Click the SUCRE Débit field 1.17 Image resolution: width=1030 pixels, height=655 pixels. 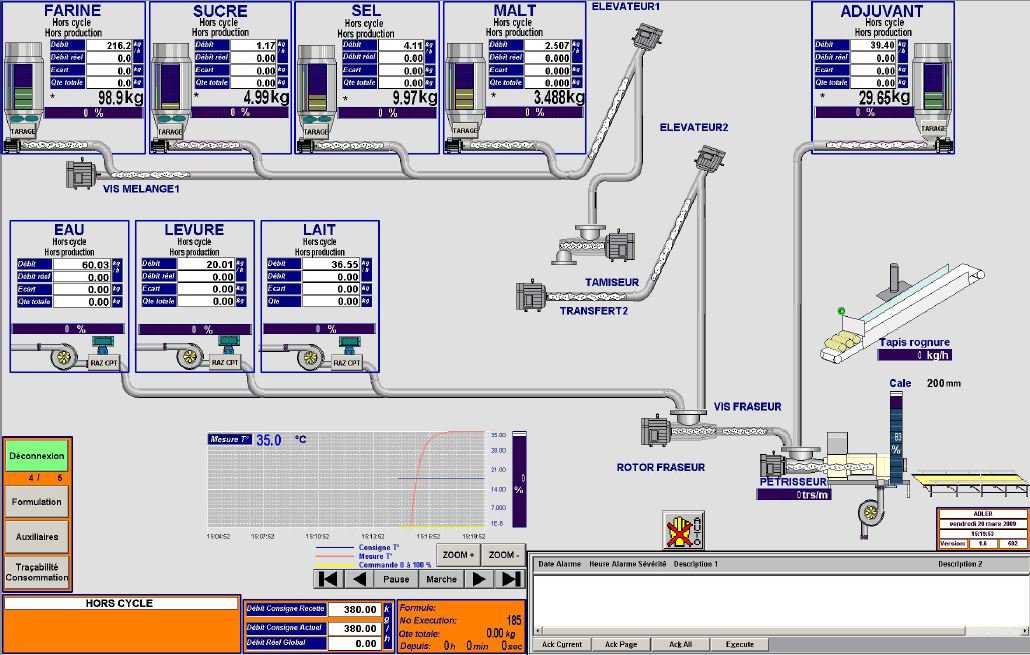coord(254,45)
